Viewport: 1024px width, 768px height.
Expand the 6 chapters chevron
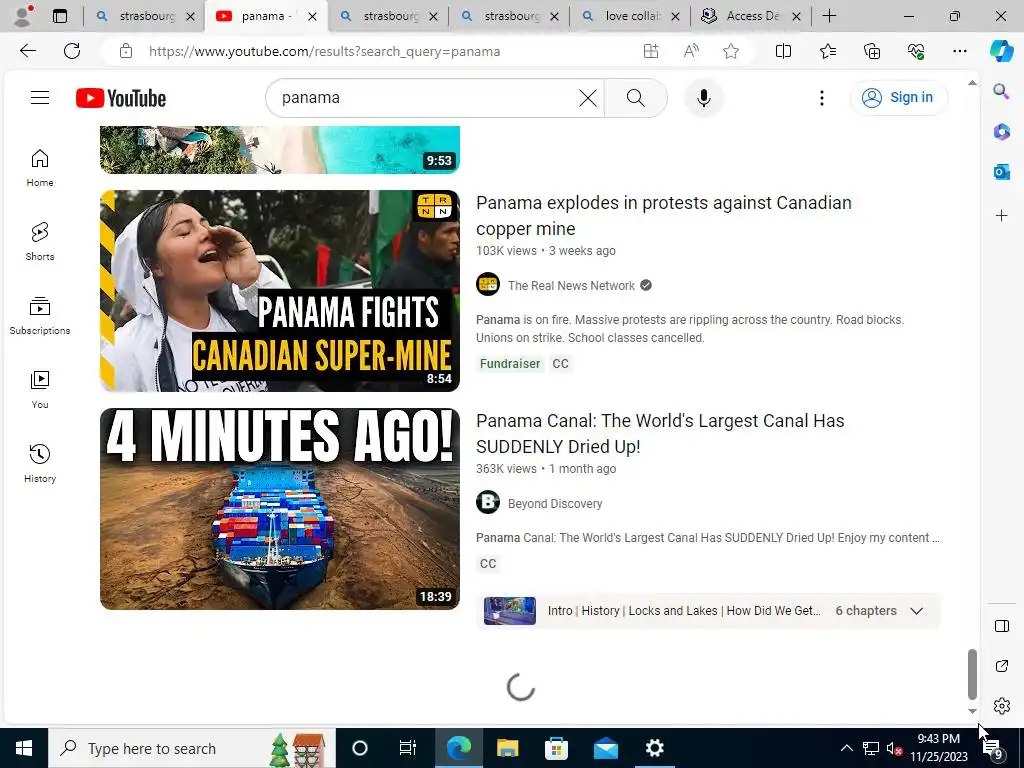click(x=916, y=611)
